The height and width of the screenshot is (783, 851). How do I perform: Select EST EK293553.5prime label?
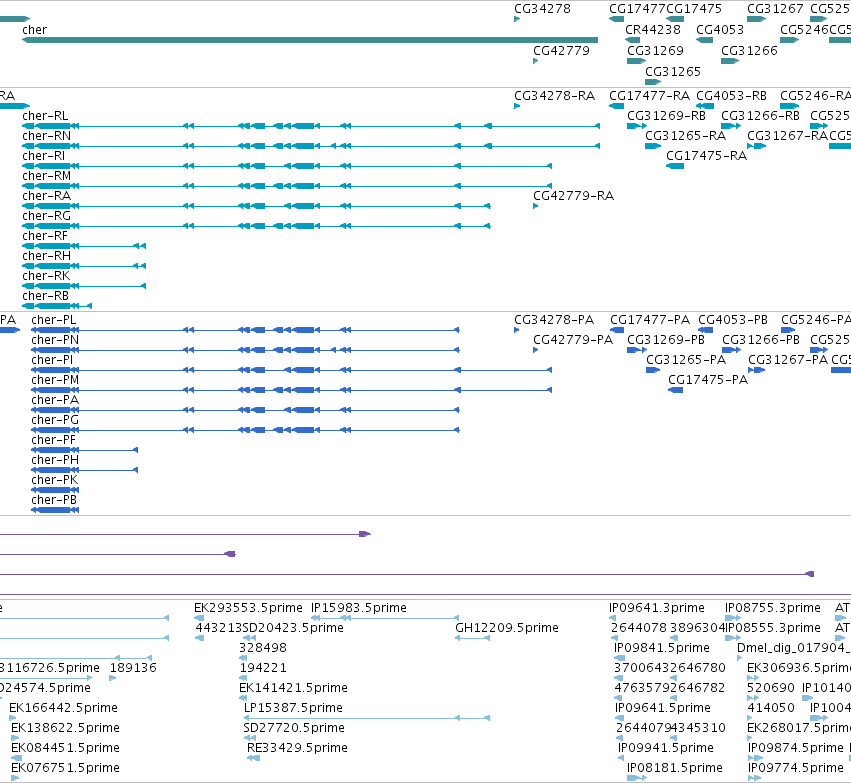pos(248,608)
